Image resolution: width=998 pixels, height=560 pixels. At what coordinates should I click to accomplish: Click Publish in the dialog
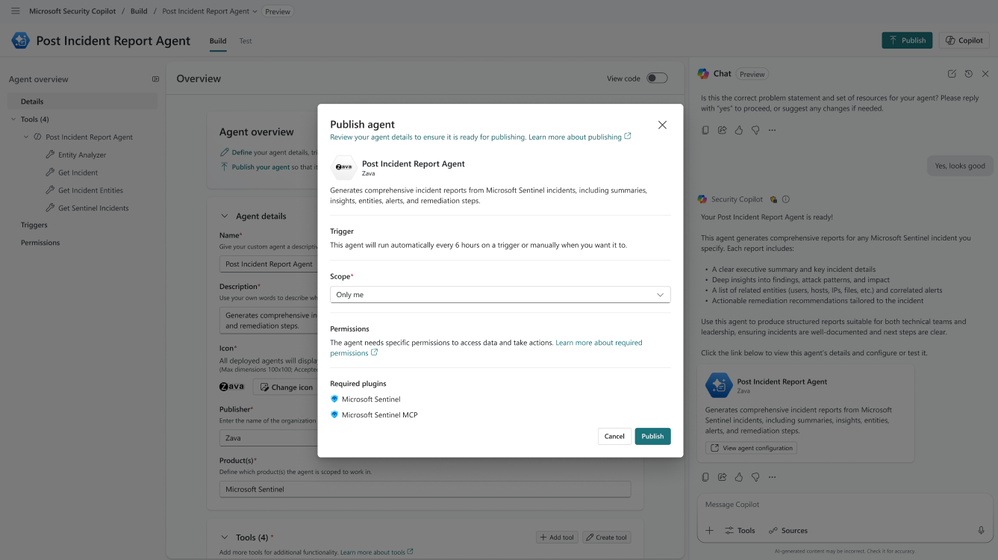(x=652, y=436)
